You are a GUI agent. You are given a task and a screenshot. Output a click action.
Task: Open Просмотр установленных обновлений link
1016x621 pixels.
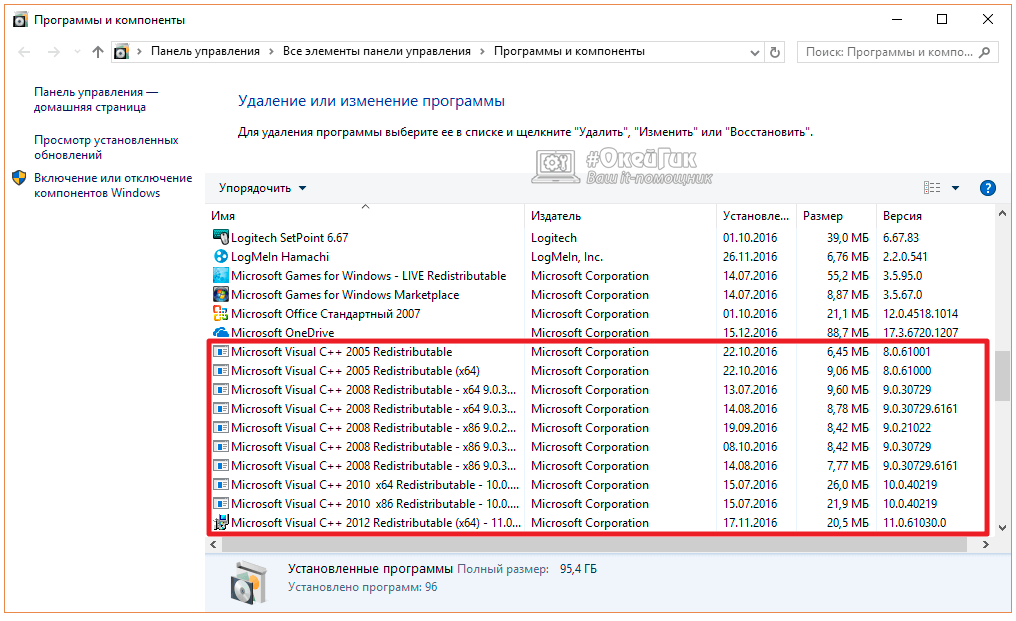106,148
